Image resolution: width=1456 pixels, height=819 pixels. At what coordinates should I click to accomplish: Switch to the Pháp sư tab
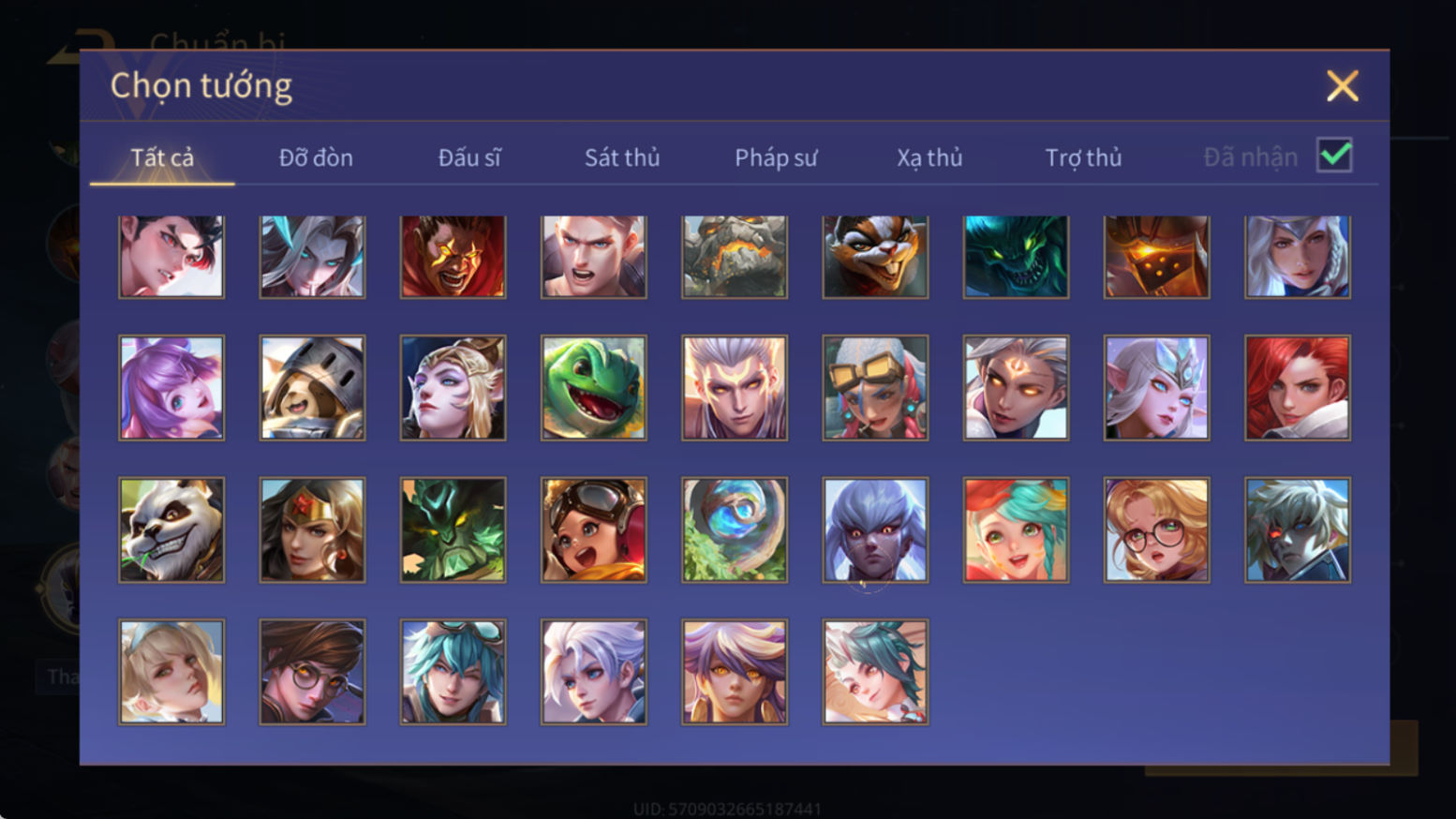776,157
